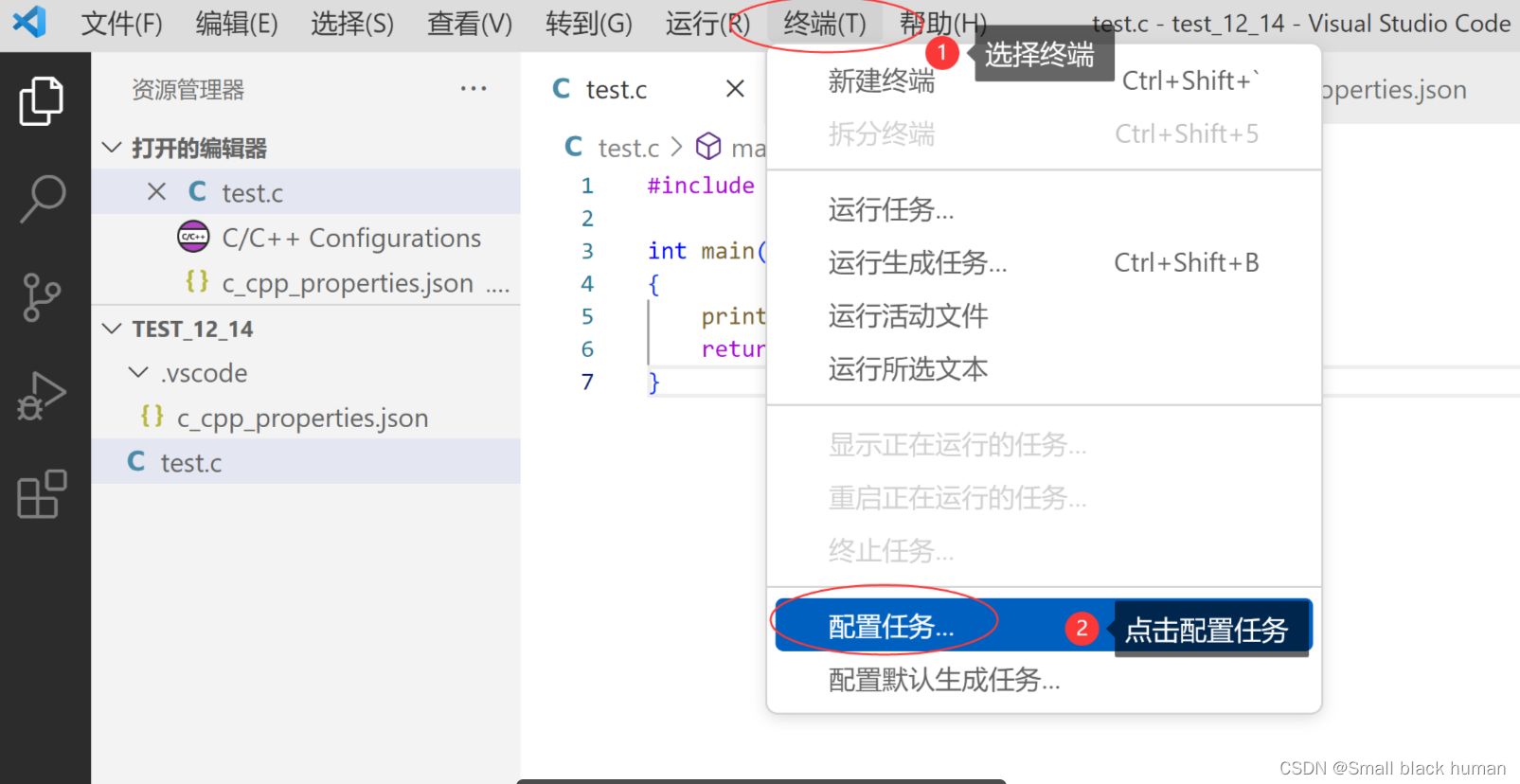1520x784 pixels.
Task: Click line number 3 in editor gutter
Action: [x=587, y=251]
